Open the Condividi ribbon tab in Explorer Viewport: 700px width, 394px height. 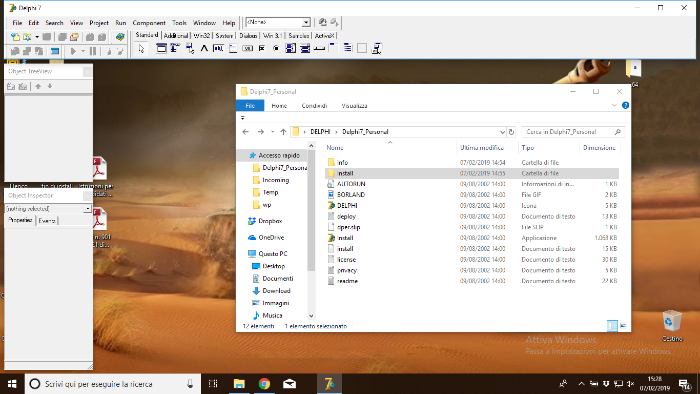pos(314,106)
